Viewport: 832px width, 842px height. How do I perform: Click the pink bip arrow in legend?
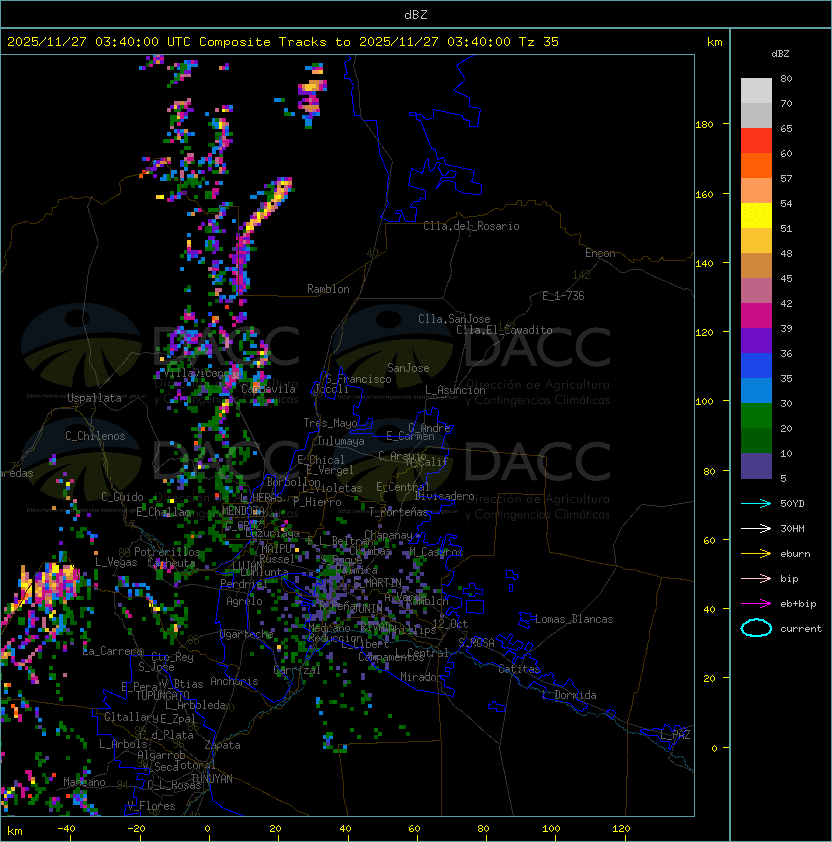(756, 578)
